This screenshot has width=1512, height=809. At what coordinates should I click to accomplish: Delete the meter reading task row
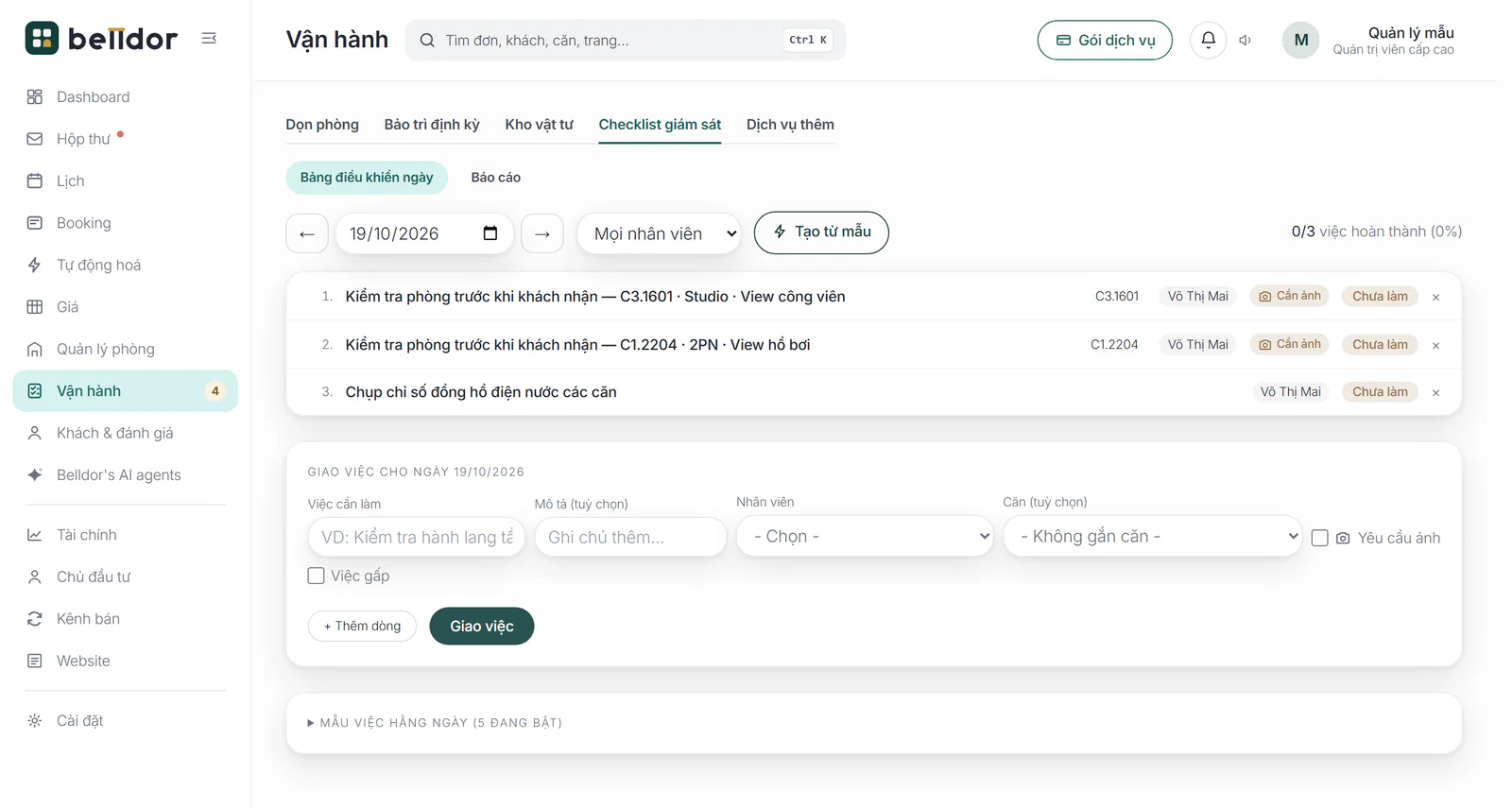click(1435, 392)
